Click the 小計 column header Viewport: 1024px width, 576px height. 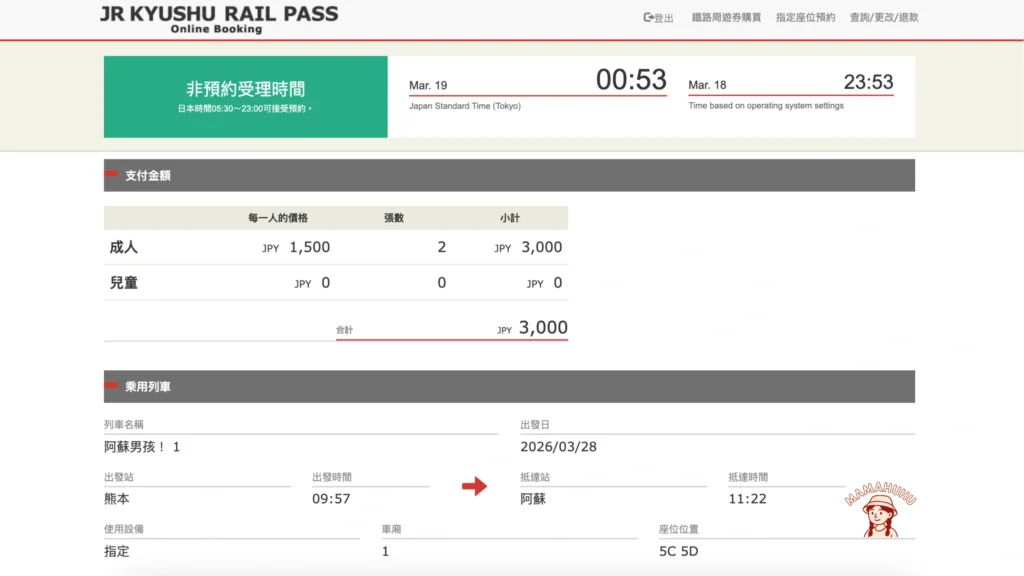click(509, 218)
